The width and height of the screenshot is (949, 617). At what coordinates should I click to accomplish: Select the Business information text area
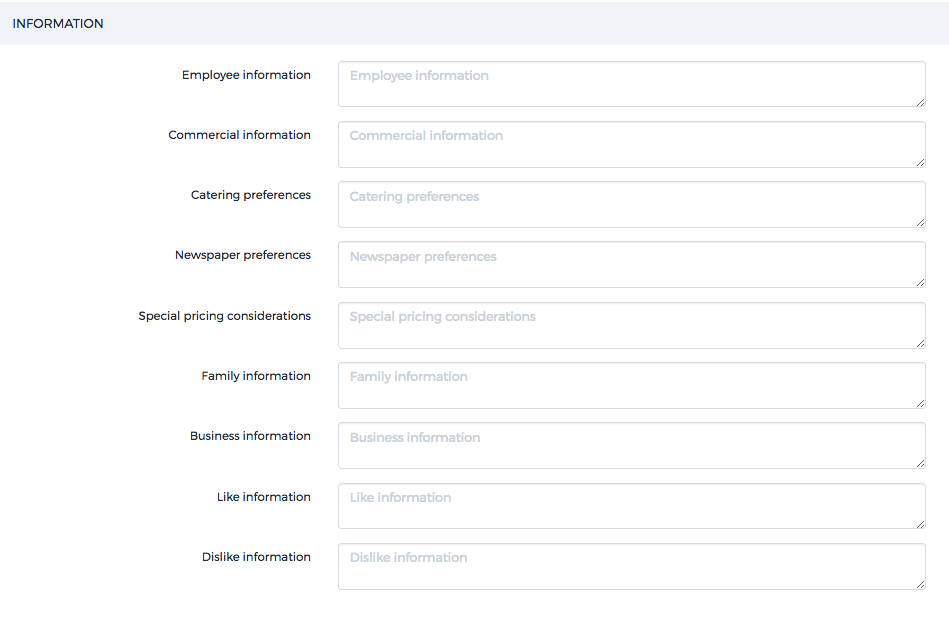click(631, 445)
